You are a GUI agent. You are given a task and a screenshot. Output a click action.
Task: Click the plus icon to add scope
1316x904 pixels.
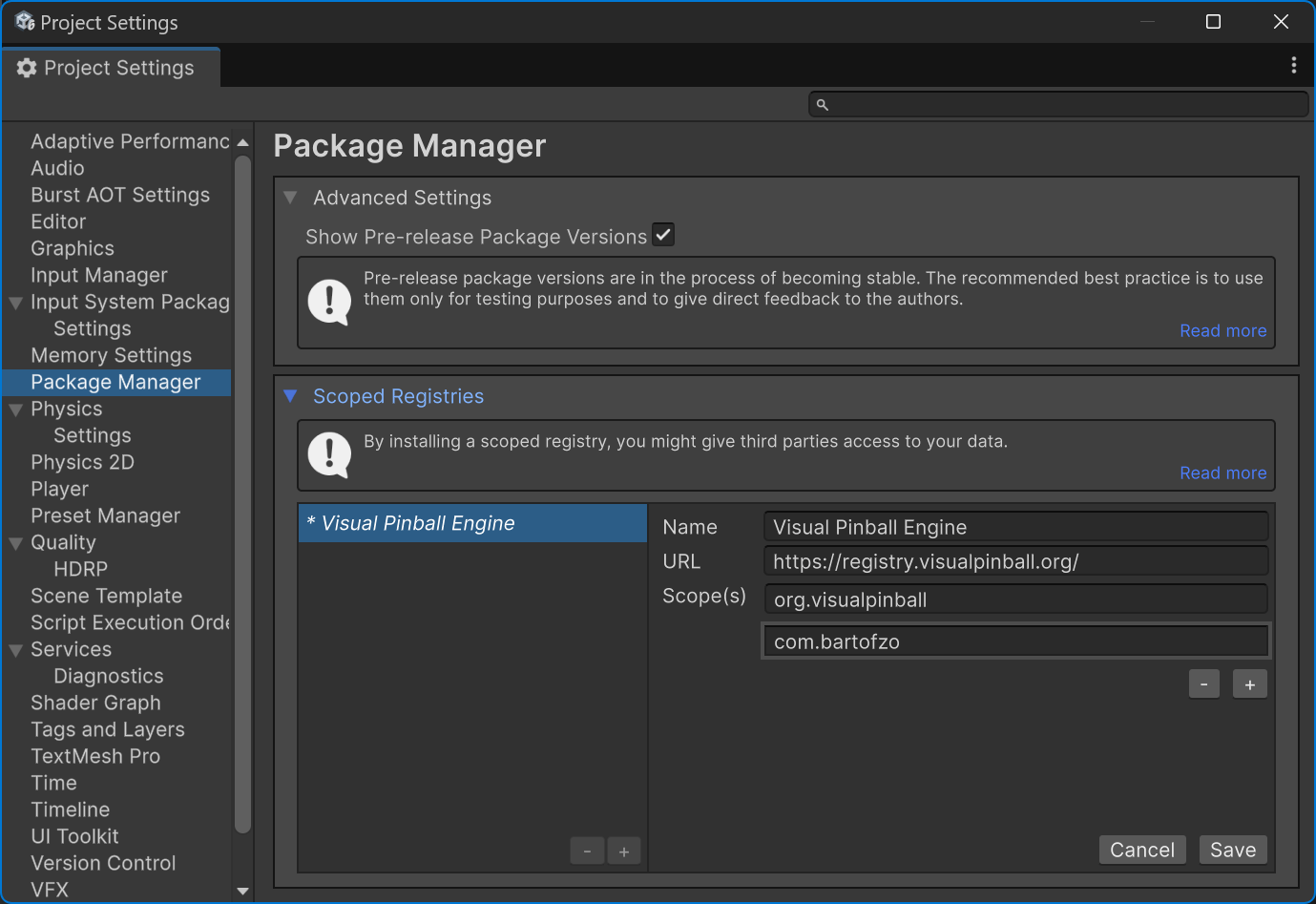tap(1249, 684)
